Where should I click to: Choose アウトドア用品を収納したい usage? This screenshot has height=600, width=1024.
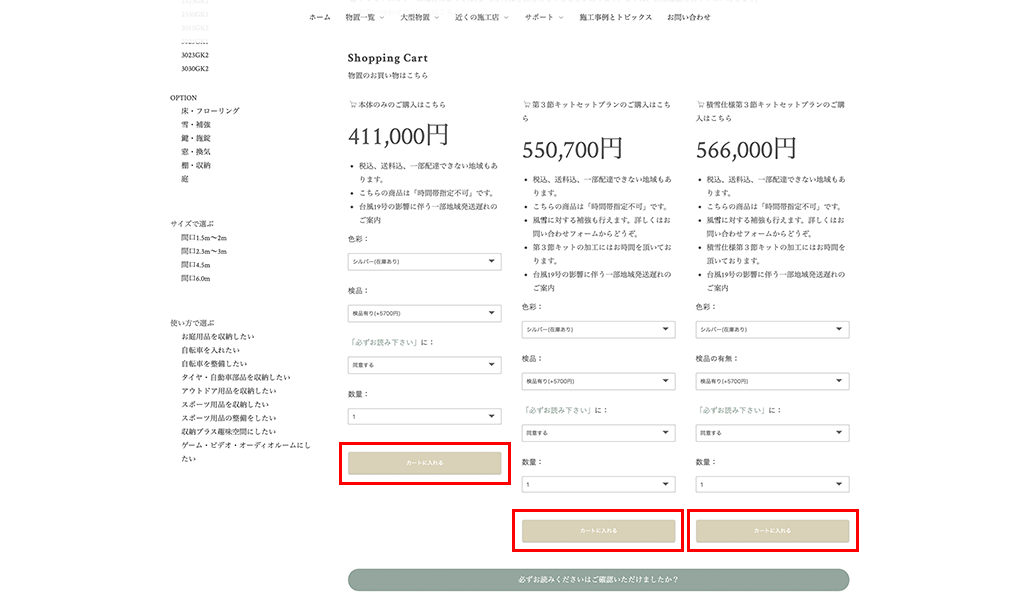[229, 391]
